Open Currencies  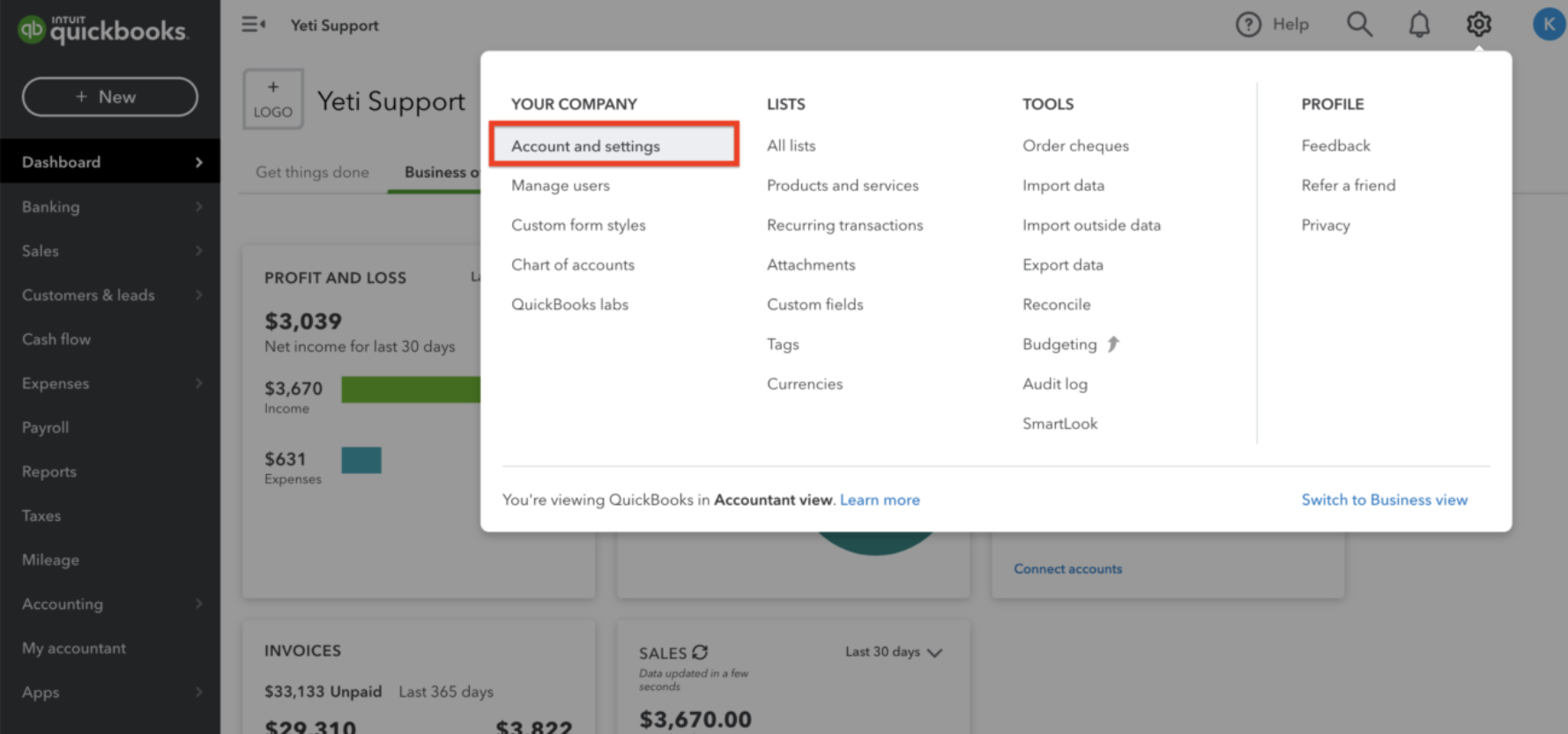point(805,383)
